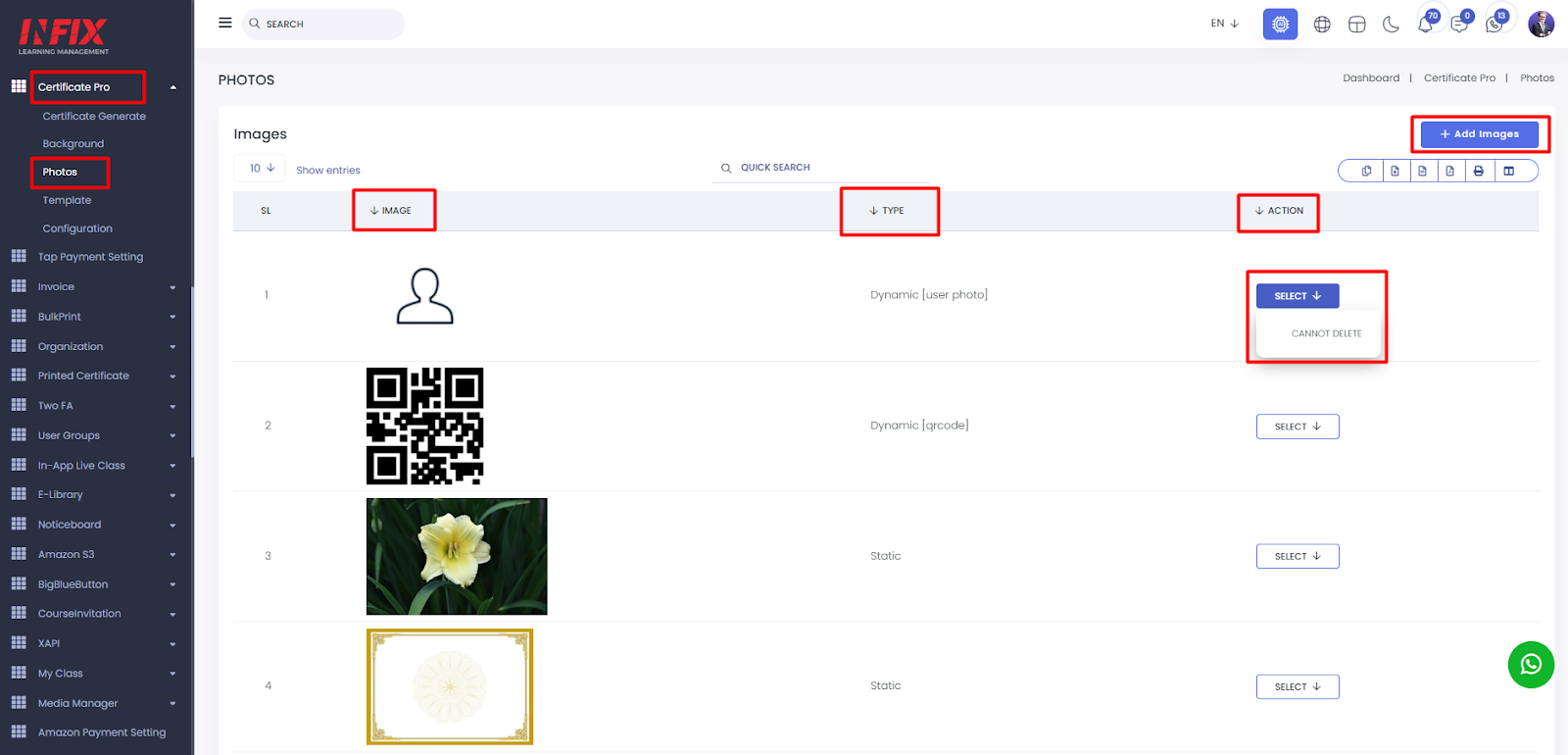Click the Invoice module grid icon

coord(19,286)
